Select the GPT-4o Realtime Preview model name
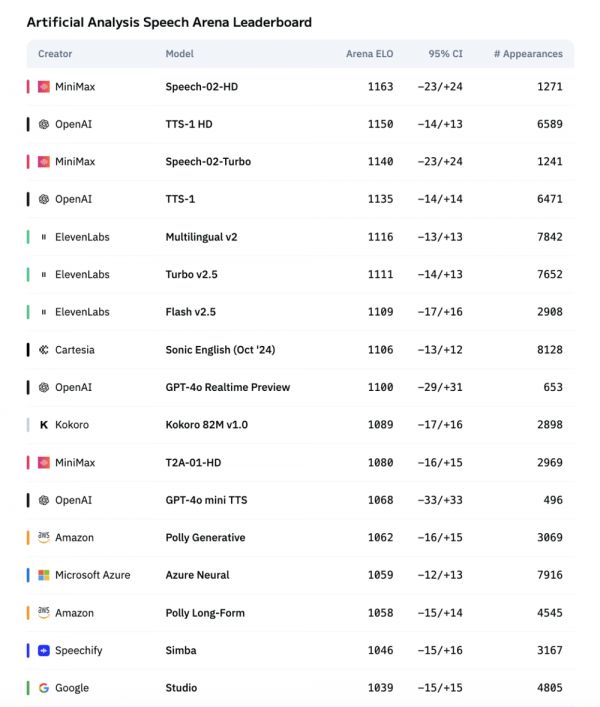 tap(227, 387)
